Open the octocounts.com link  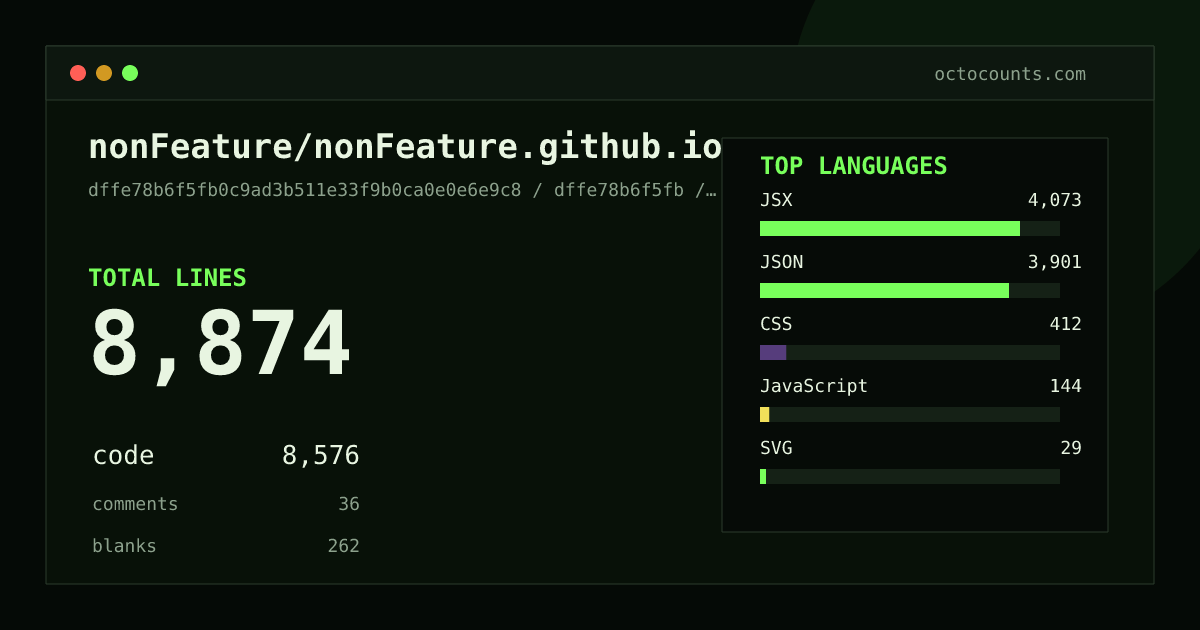[x=1010, y=74]
